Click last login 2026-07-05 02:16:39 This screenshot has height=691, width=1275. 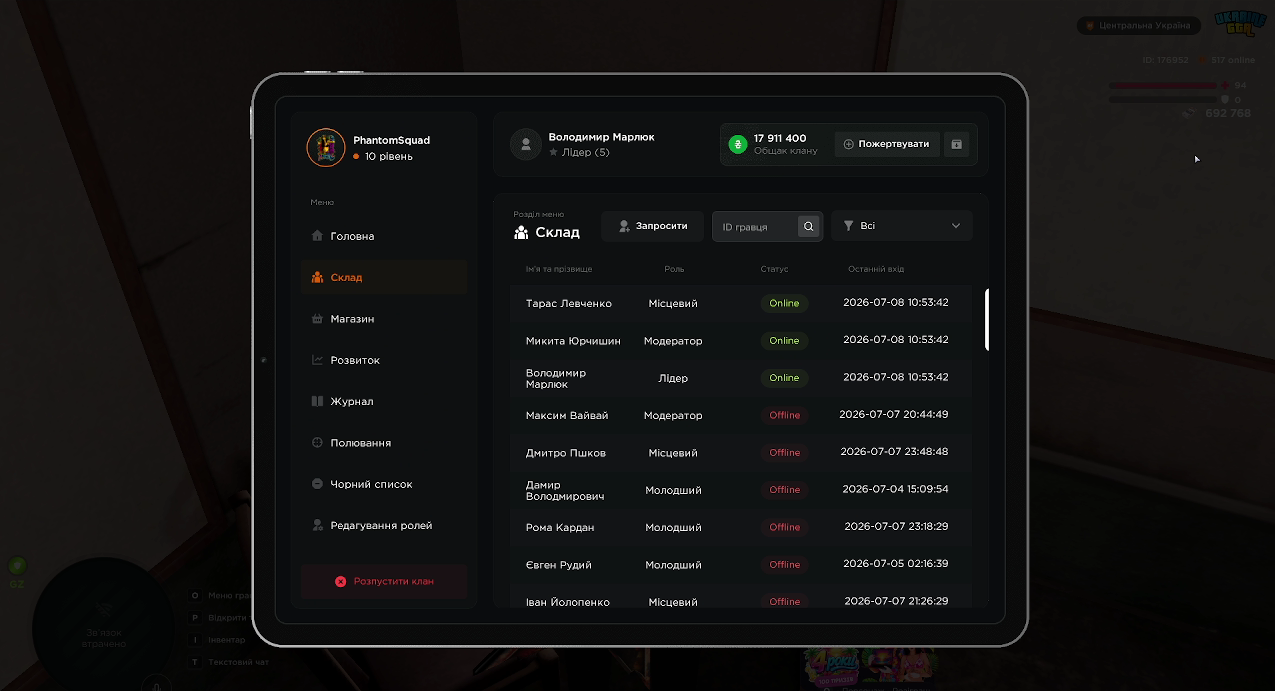click(896, 564)
